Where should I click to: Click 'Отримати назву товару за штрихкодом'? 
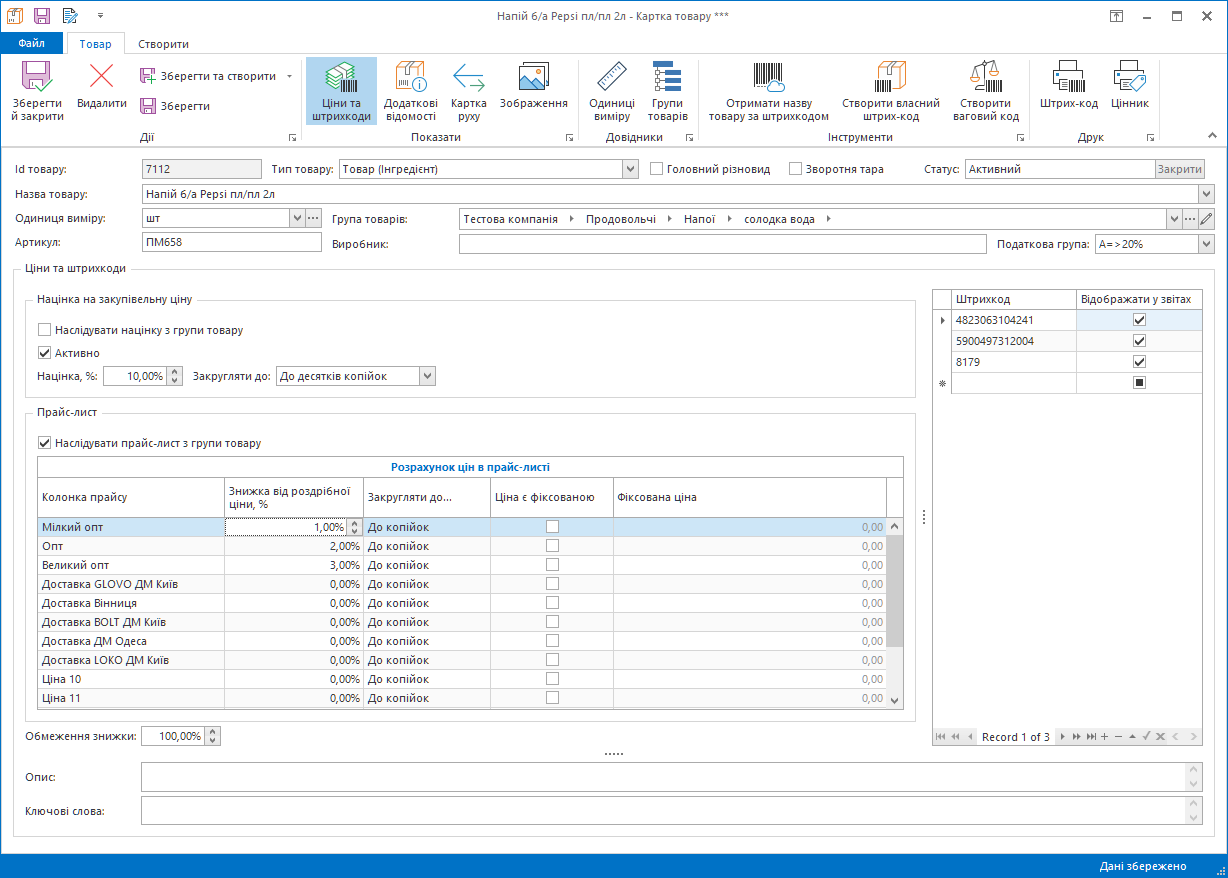tap(768, 90)
